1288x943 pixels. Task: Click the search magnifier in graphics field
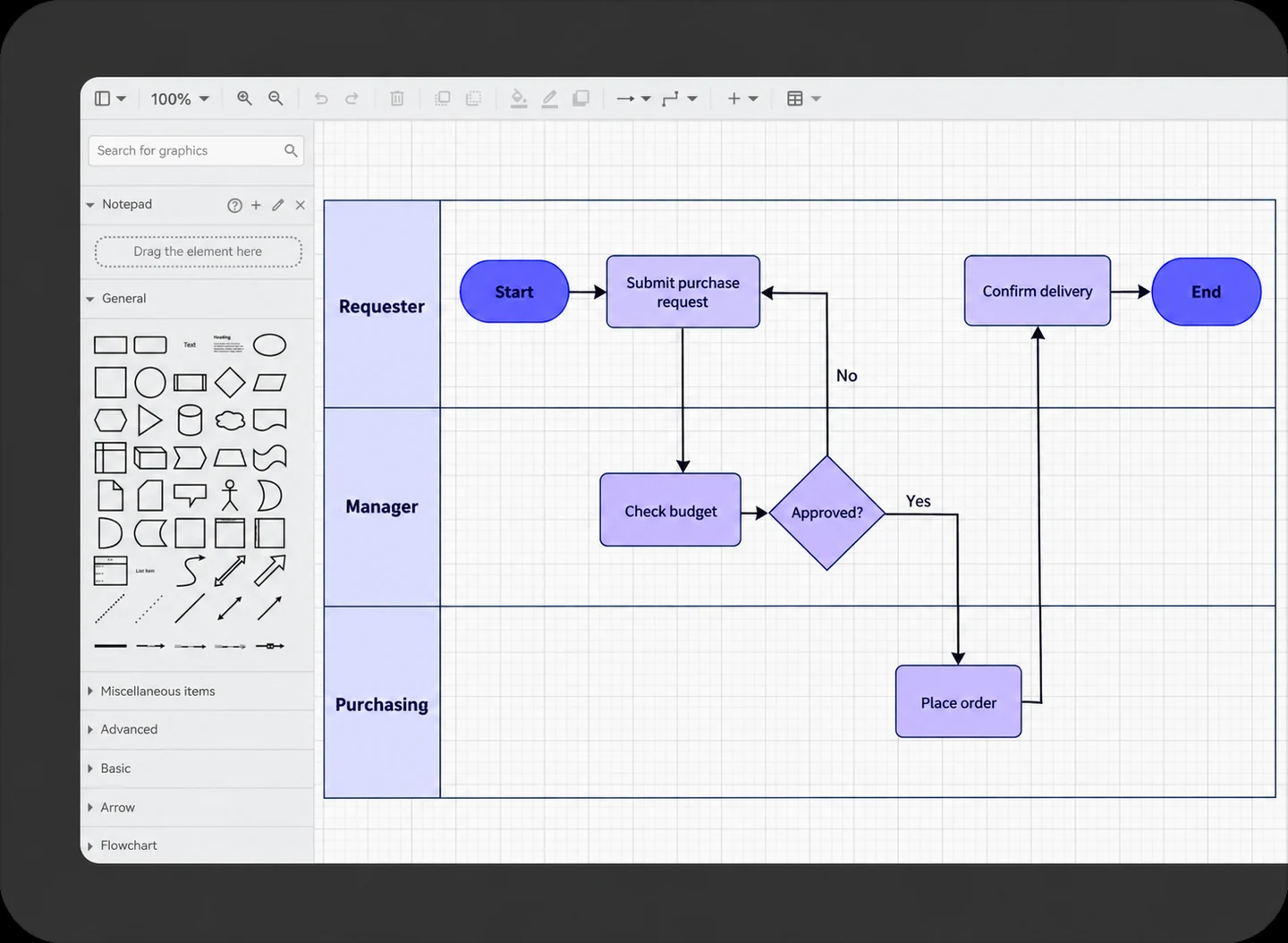pyautogui.click(x=291, y=150)
